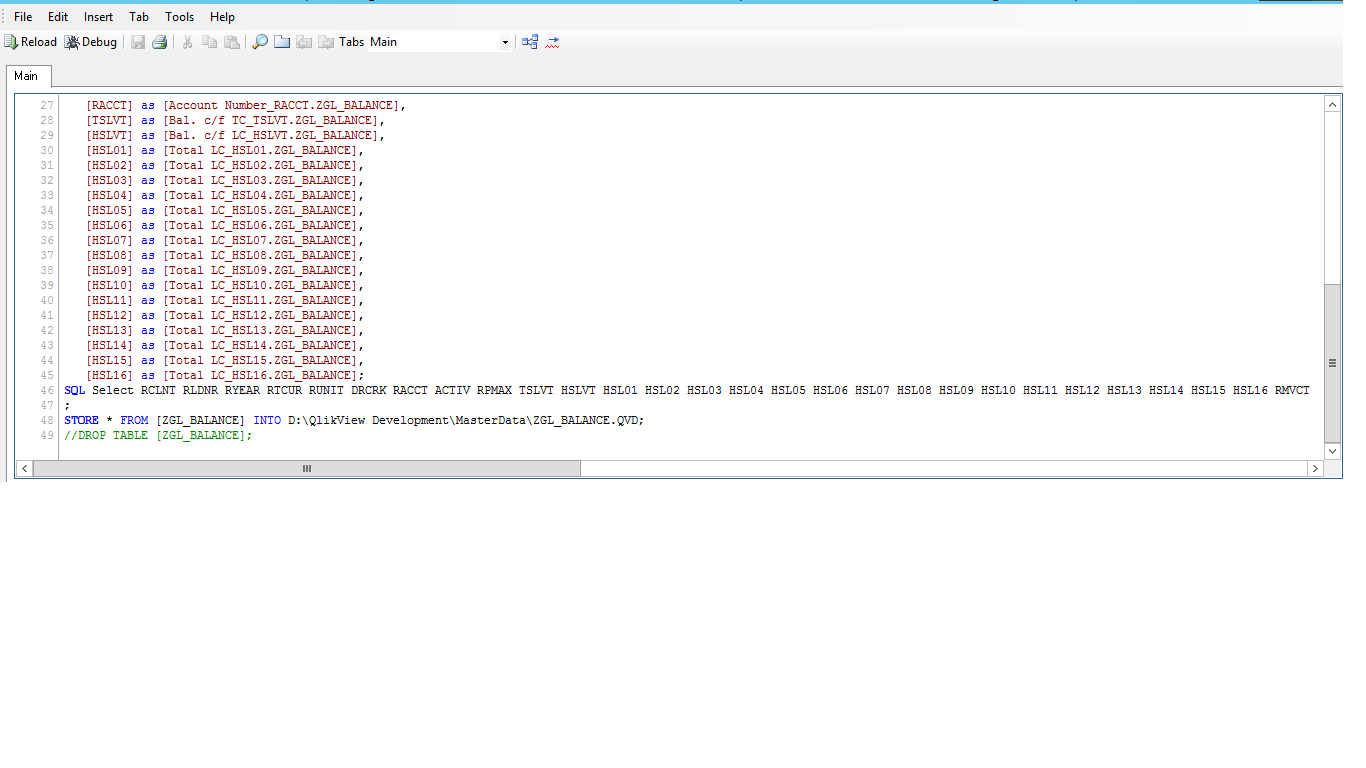Viewport: 1366px width, 768px height.
Task: Click the RMVCT field in the SQL Select line
Action: [1292, 390]
